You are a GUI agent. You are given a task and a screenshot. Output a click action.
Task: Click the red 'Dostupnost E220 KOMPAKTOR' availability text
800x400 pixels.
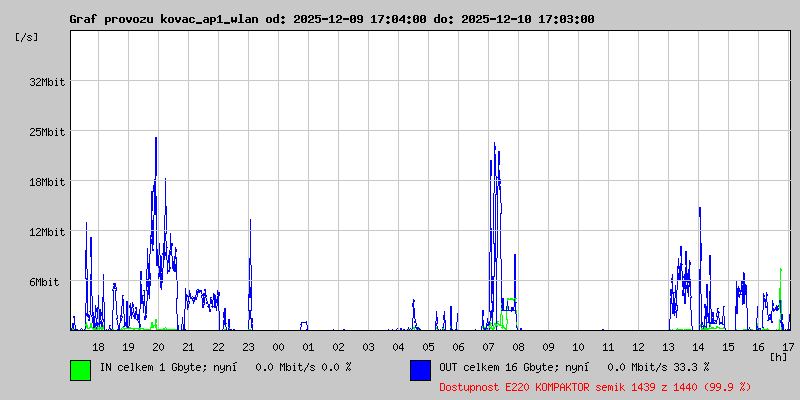pos(595,387)
